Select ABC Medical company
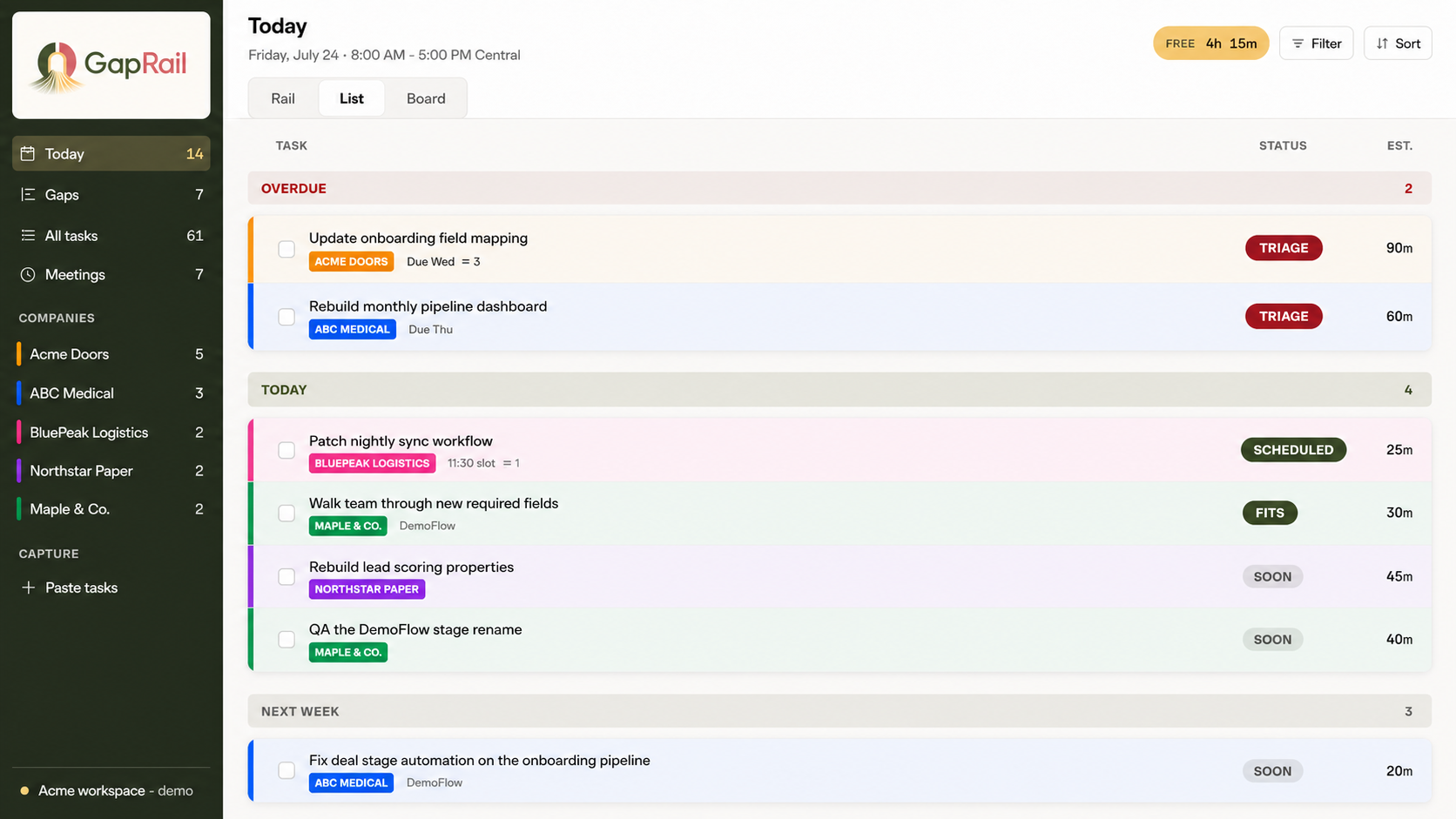 (x=111, y=393)
